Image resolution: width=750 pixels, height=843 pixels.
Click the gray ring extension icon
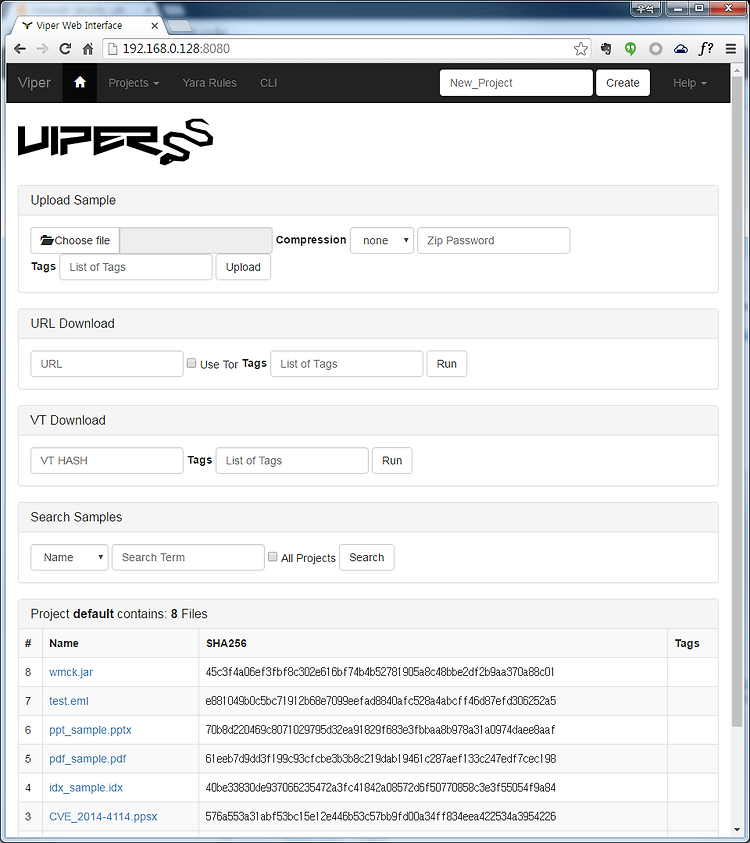[x=655, y=49]
